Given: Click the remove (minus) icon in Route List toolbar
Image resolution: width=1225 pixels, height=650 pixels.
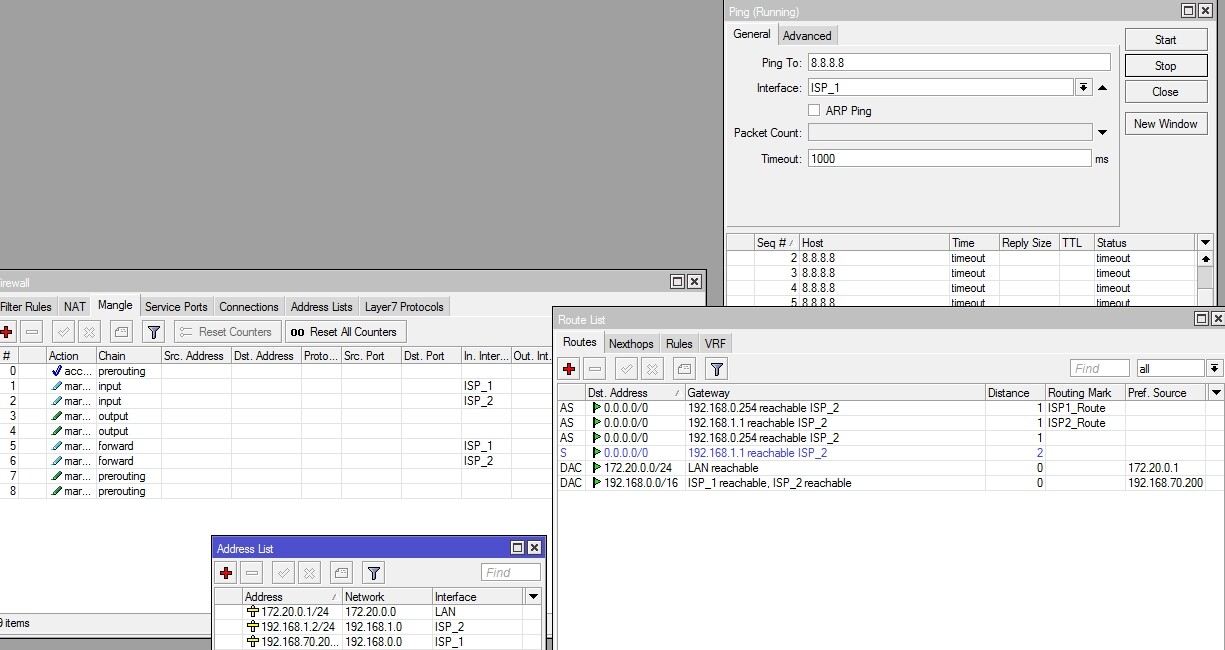Looking at the screenshot, I should tap(595, 369).
